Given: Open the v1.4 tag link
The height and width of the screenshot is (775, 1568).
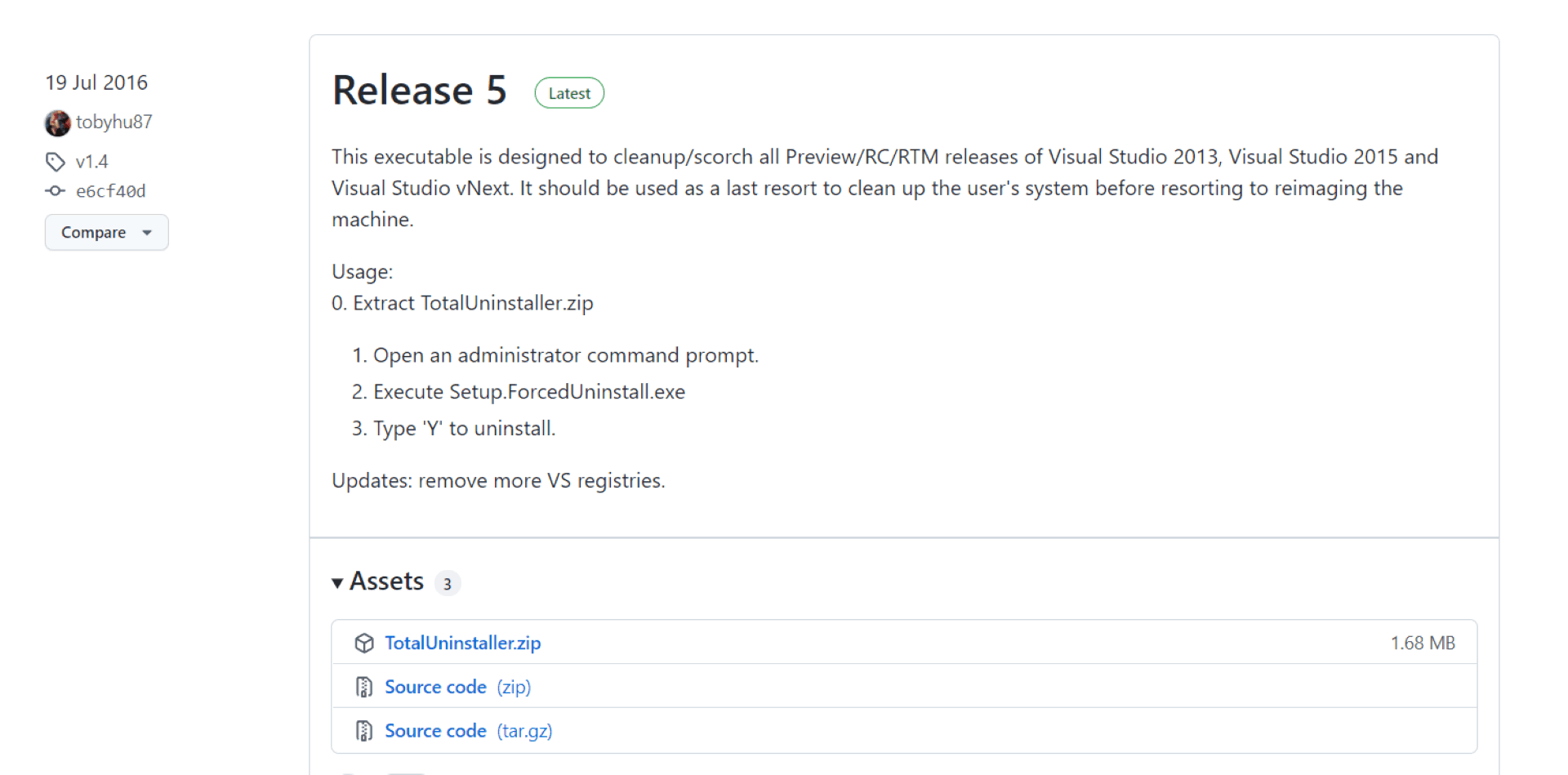Looking at the screenshot, I should pyautogui.click(x=91, y=162).
